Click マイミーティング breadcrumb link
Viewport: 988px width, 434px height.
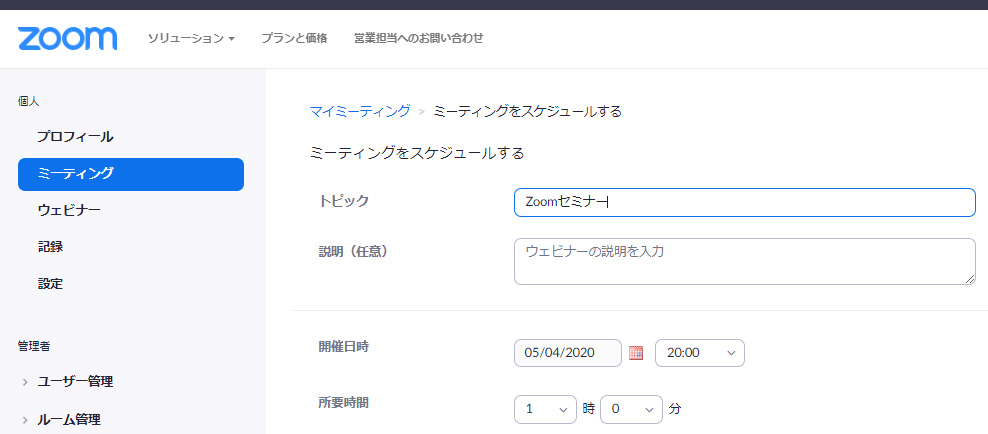pos(360,111)
